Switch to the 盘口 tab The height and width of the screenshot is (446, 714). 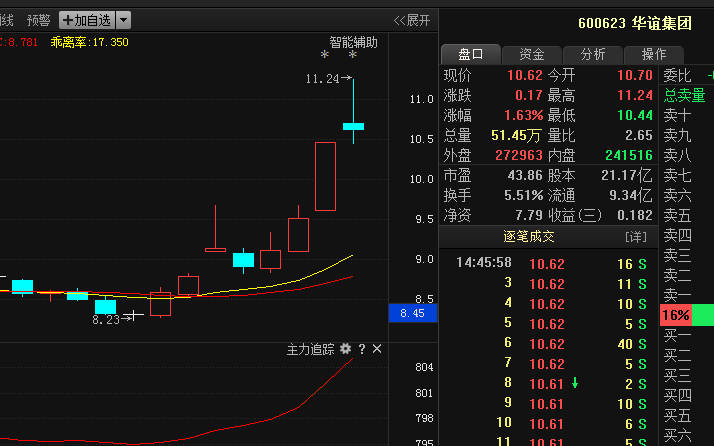[x=471, y=54]
